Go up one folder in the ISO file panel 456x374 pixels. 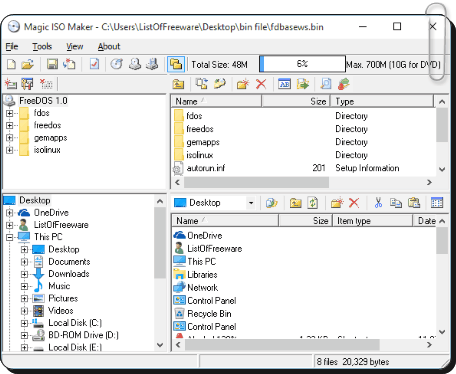(178, 84)
